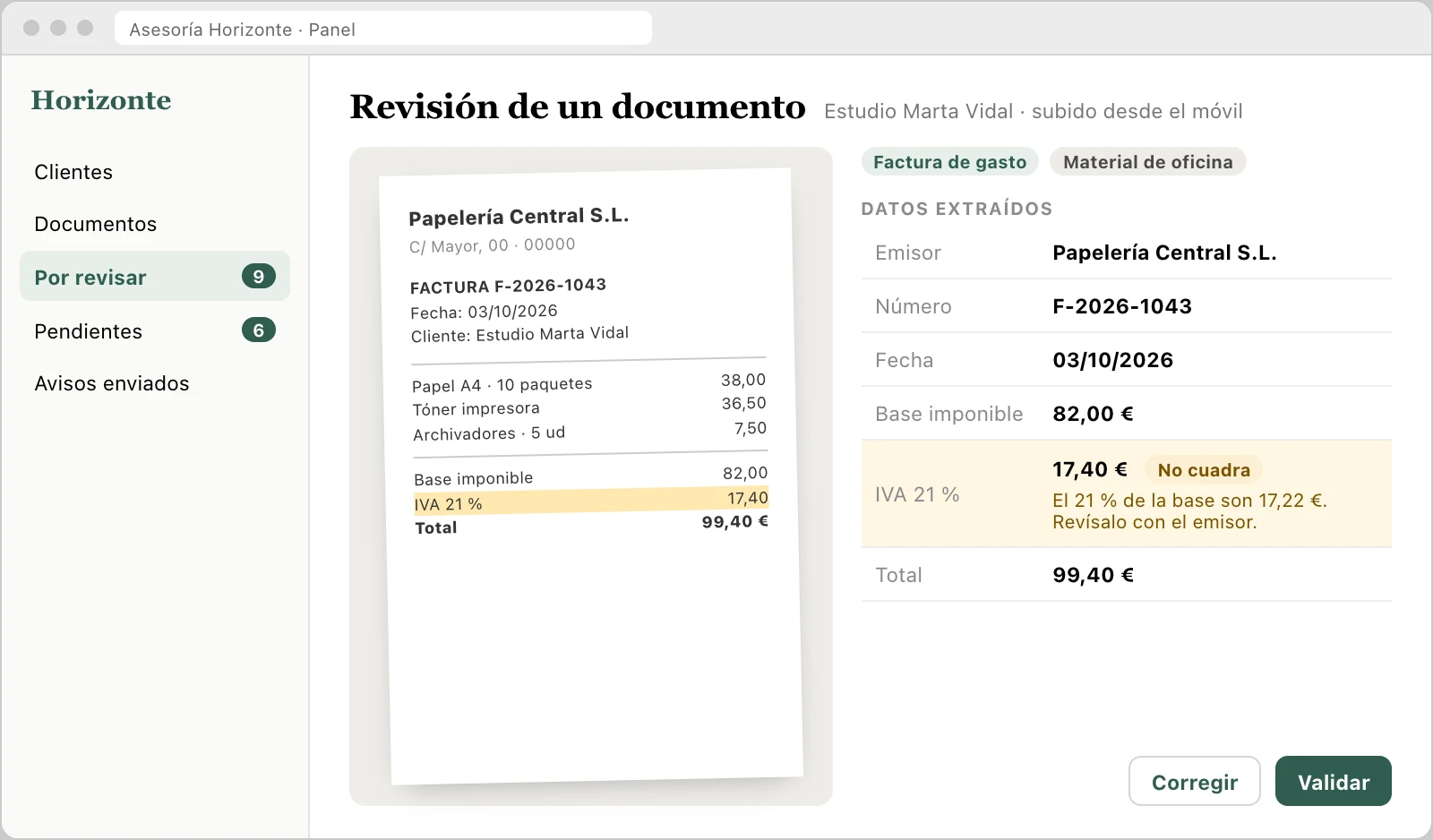The height and width of the screenshot is (840, 1433).
Task: Click the window title field Asesoría Horizonte · Panel
Action: click(383, 29)
